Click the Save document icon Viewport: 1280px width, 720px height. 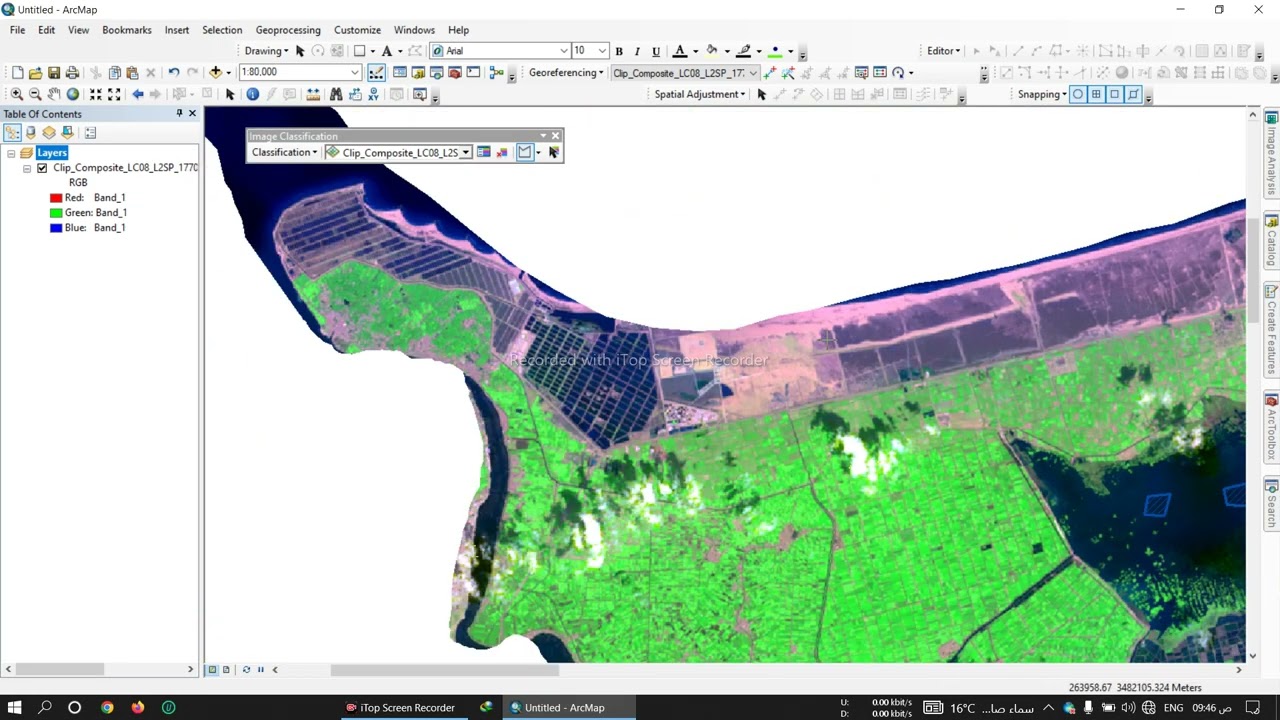pyautogui.click(x=54, y=72)
